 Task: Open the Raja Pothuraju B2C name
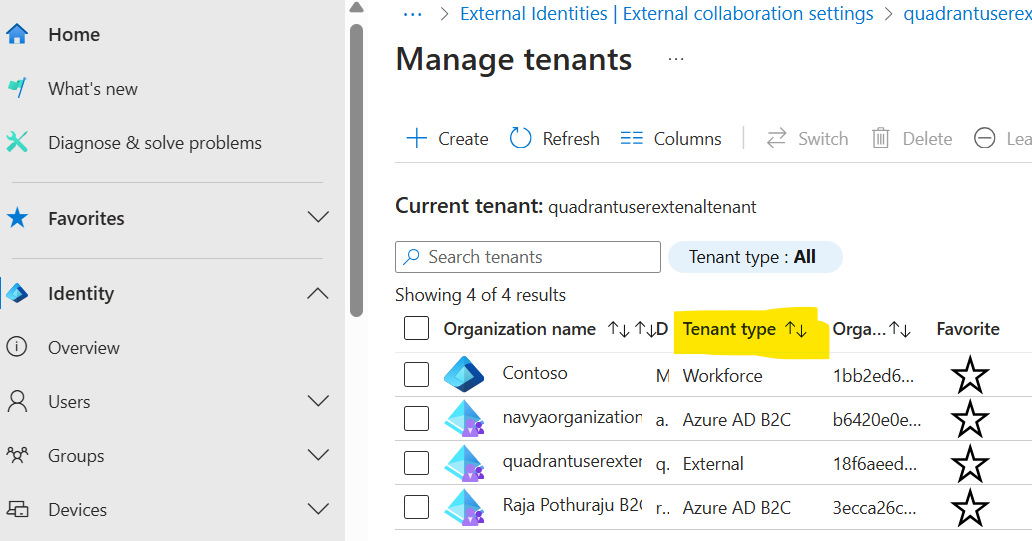[572, 505]
